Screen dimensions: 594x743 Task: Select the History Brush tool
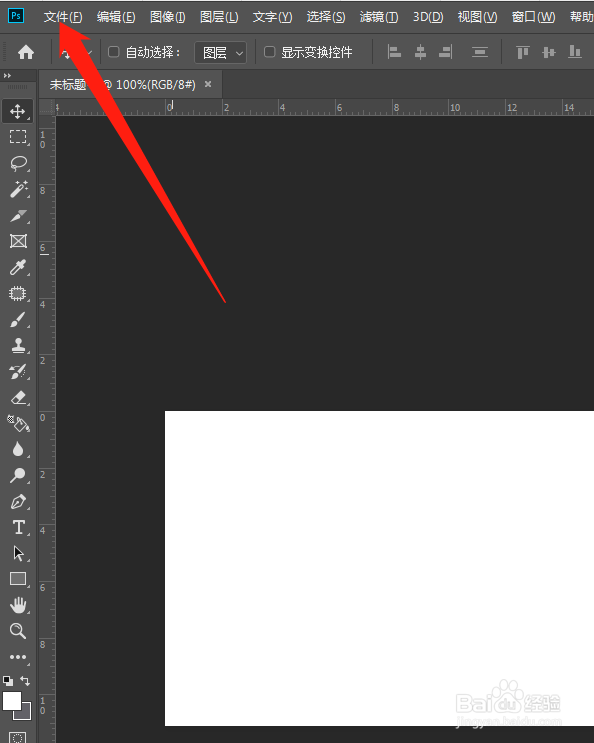point(18,372)
